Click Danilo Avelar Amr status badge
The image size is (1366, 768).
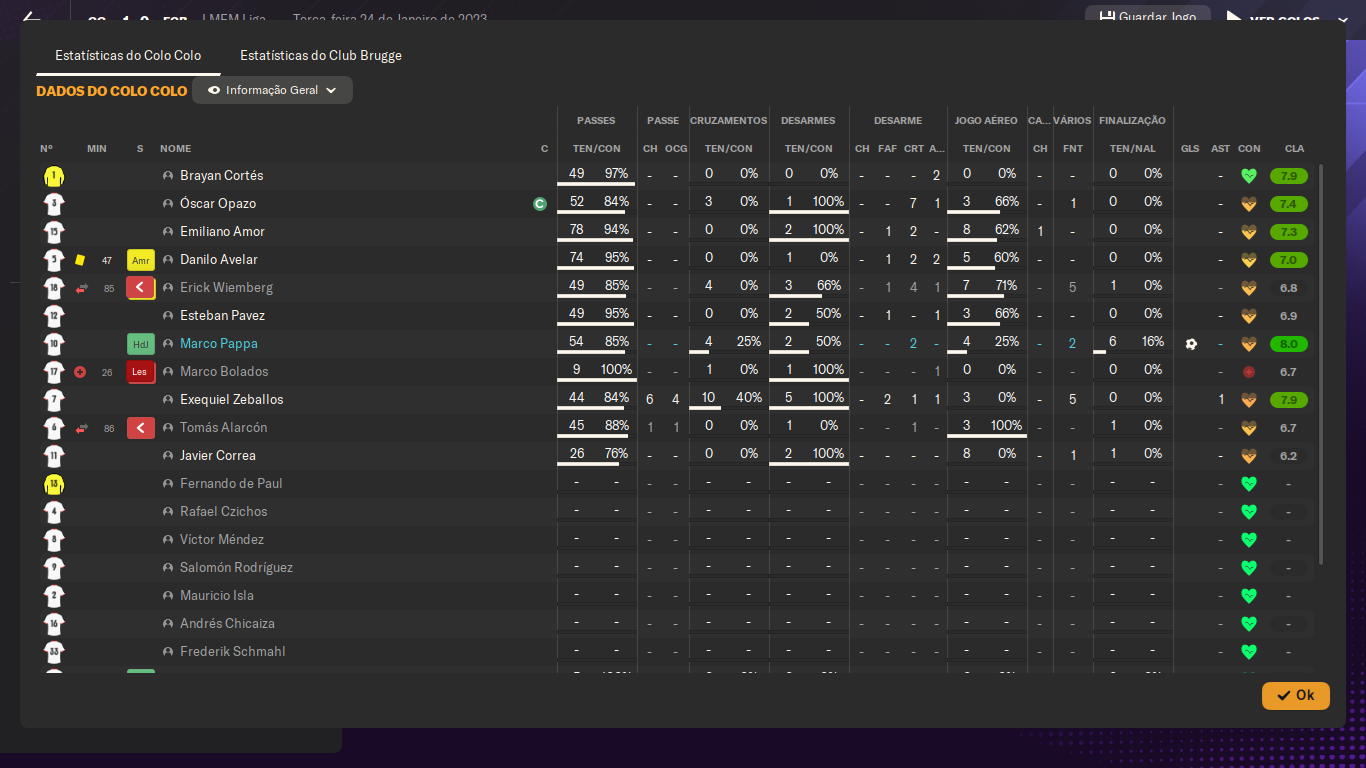click(x=141, y=260)
